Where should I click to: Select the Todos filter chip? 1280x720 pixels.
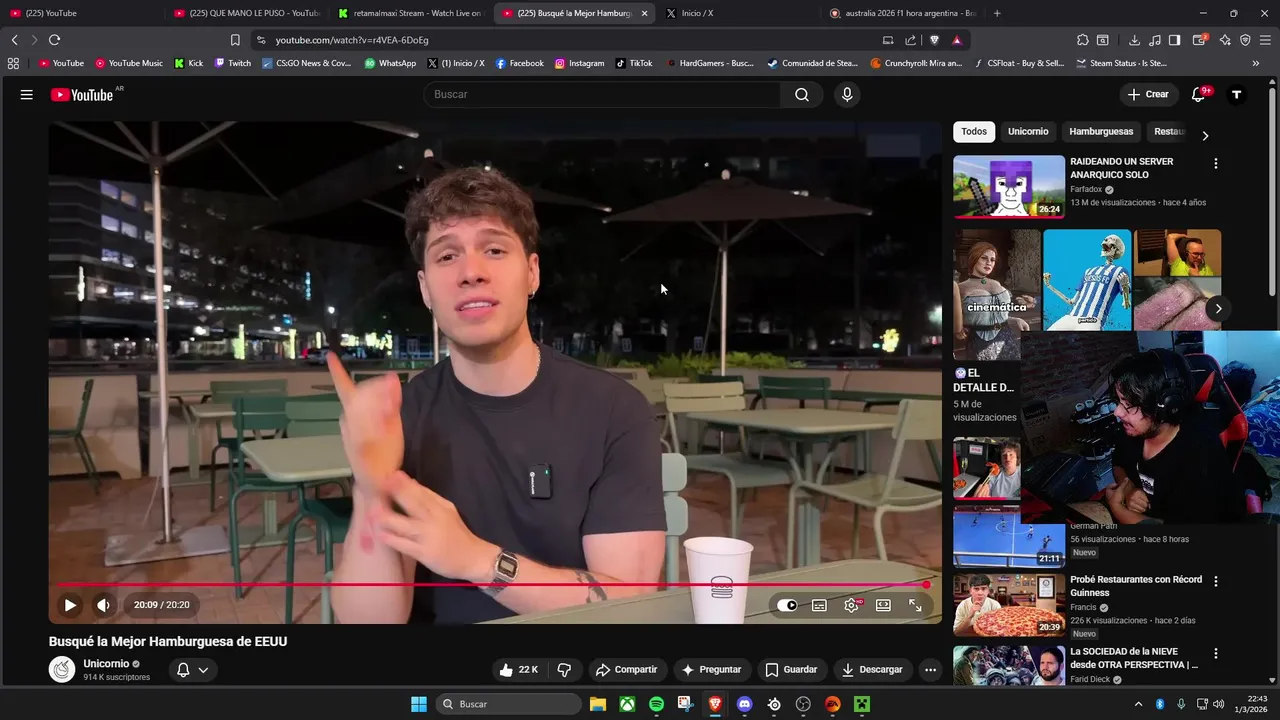[974, 132]
